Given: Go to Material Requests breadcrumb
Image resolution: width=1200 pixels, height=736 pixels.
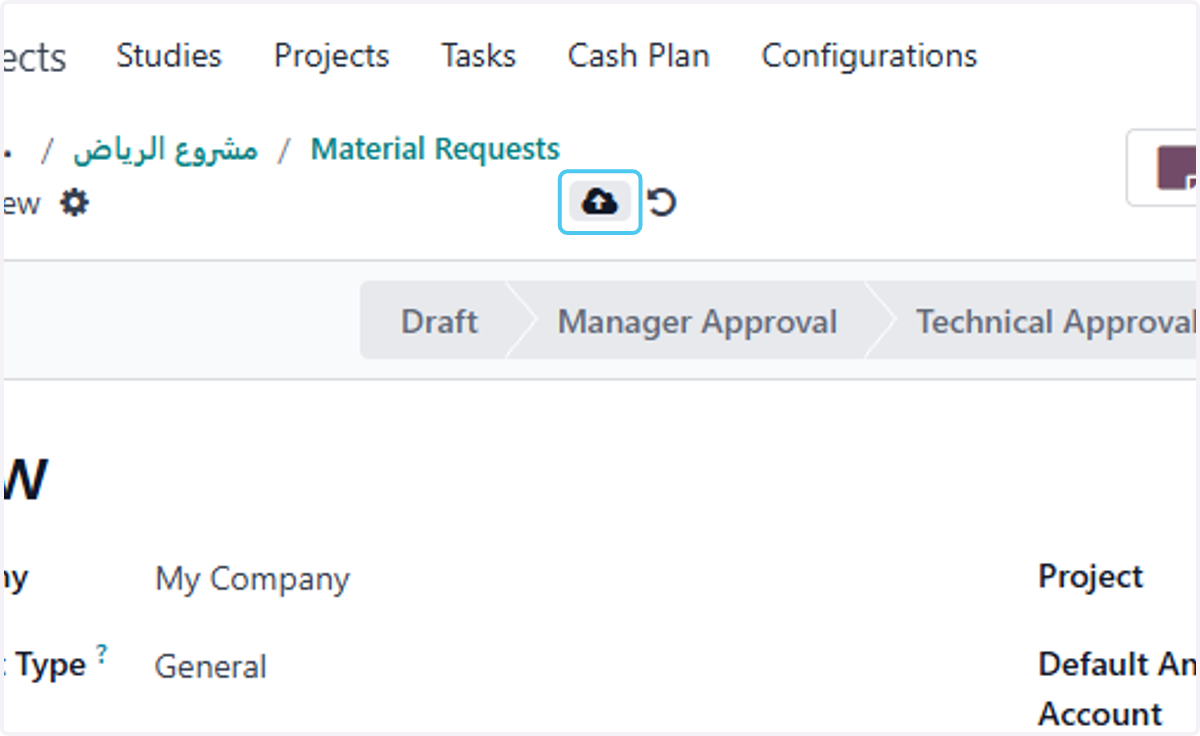Looking at the screenshot, I should pyautogui.click(x=435, y=150).
